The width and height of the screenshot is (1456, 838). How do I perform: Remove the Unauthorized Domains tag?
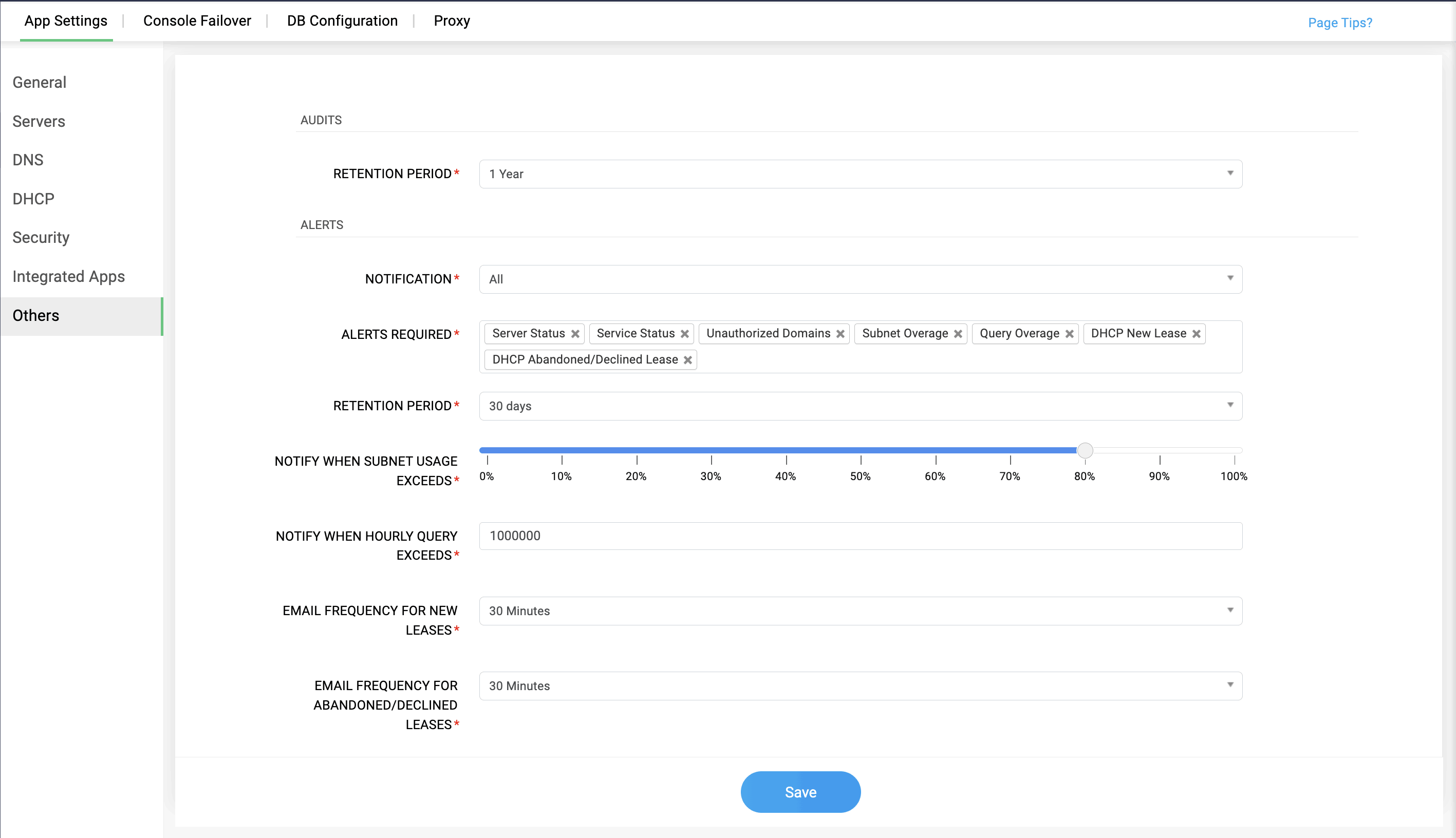point(840,334)
